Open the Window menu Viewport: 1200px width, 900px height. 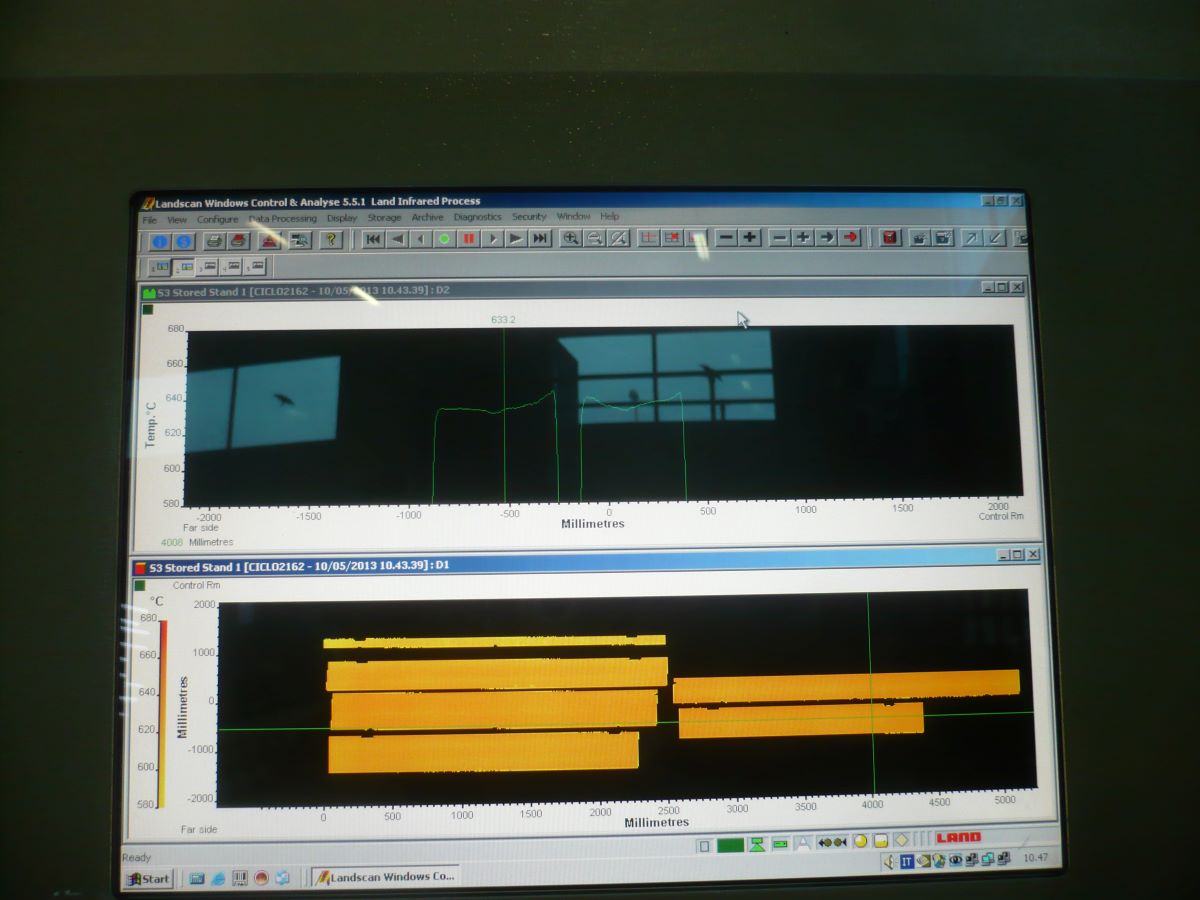click(x=574, y=216)
